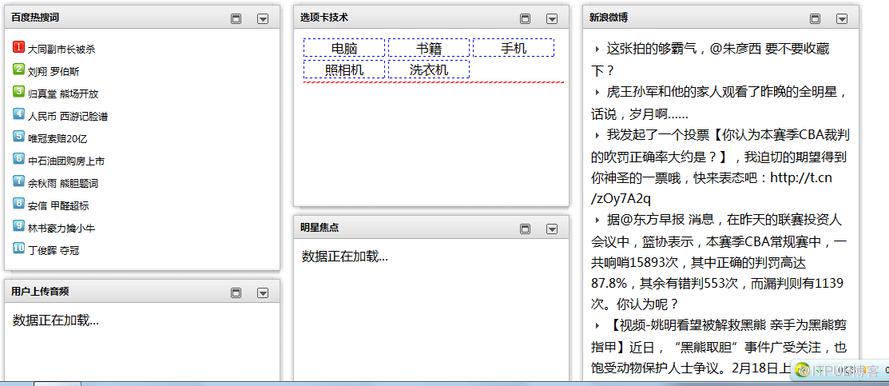Collapse the 选项卡技术 panel with its arrow
The image size is (889, 386).
coord(552,19)
